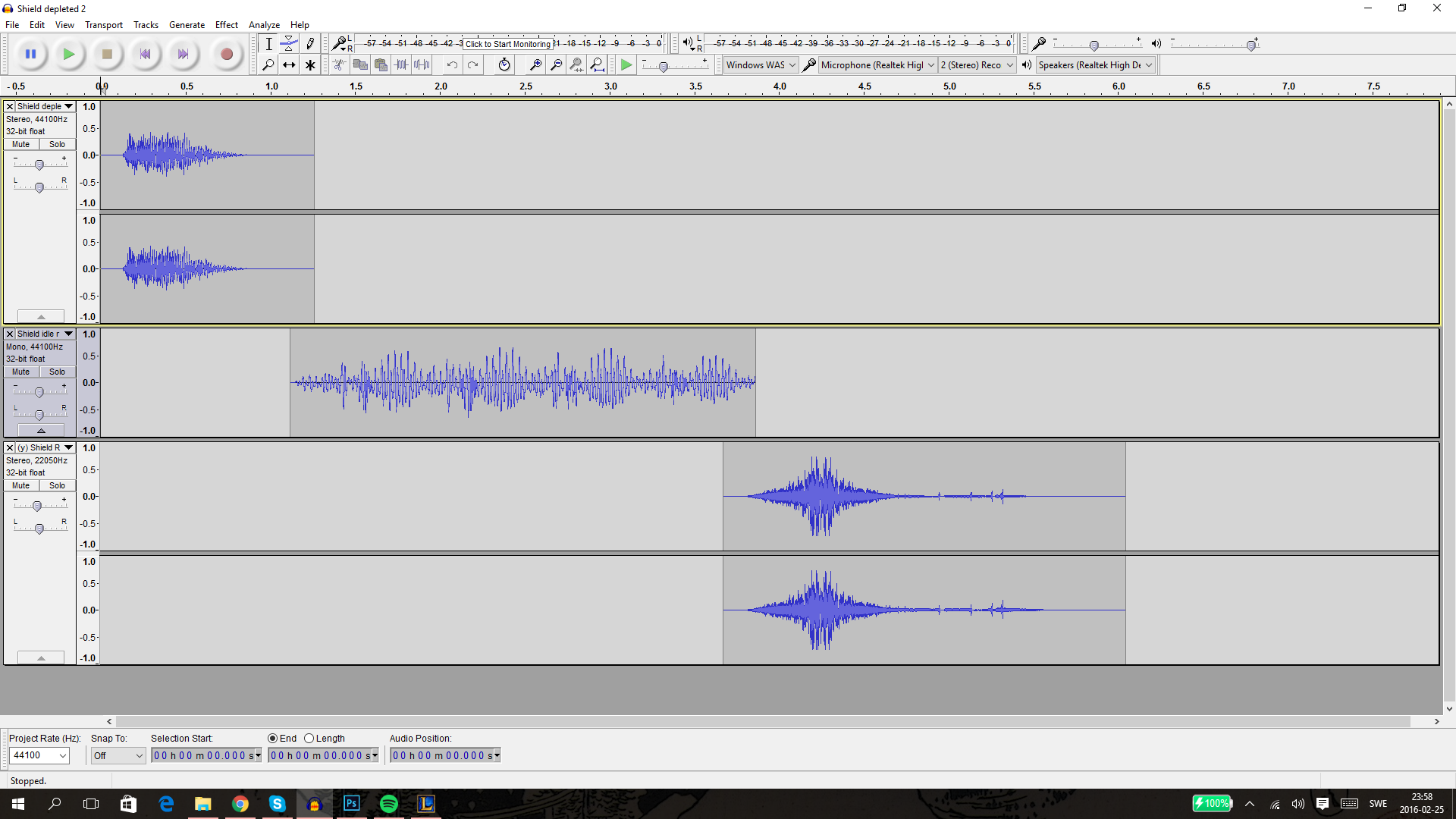
Task: Open the Effect menu
Action: [x=226, y=25]
